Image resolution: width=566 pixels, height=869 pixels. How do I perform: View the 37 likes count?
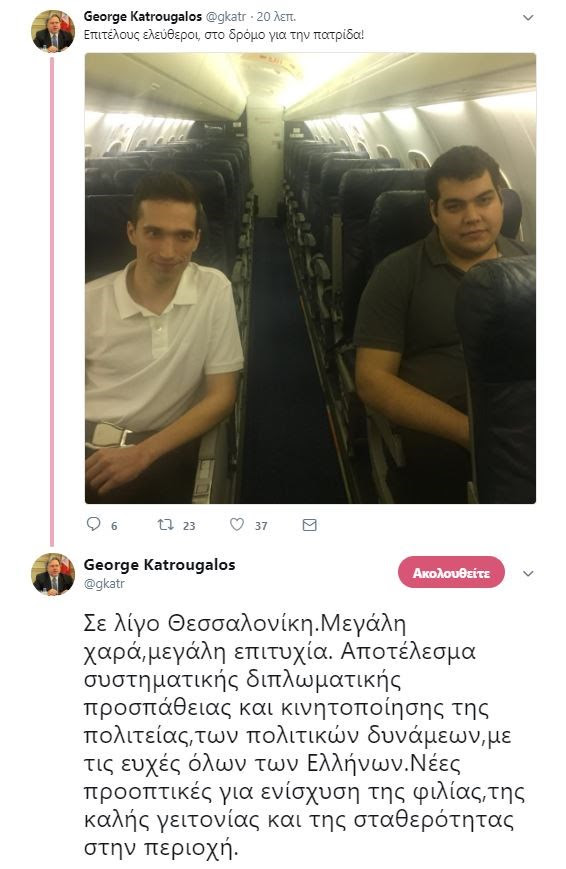[x=261, y=526]
